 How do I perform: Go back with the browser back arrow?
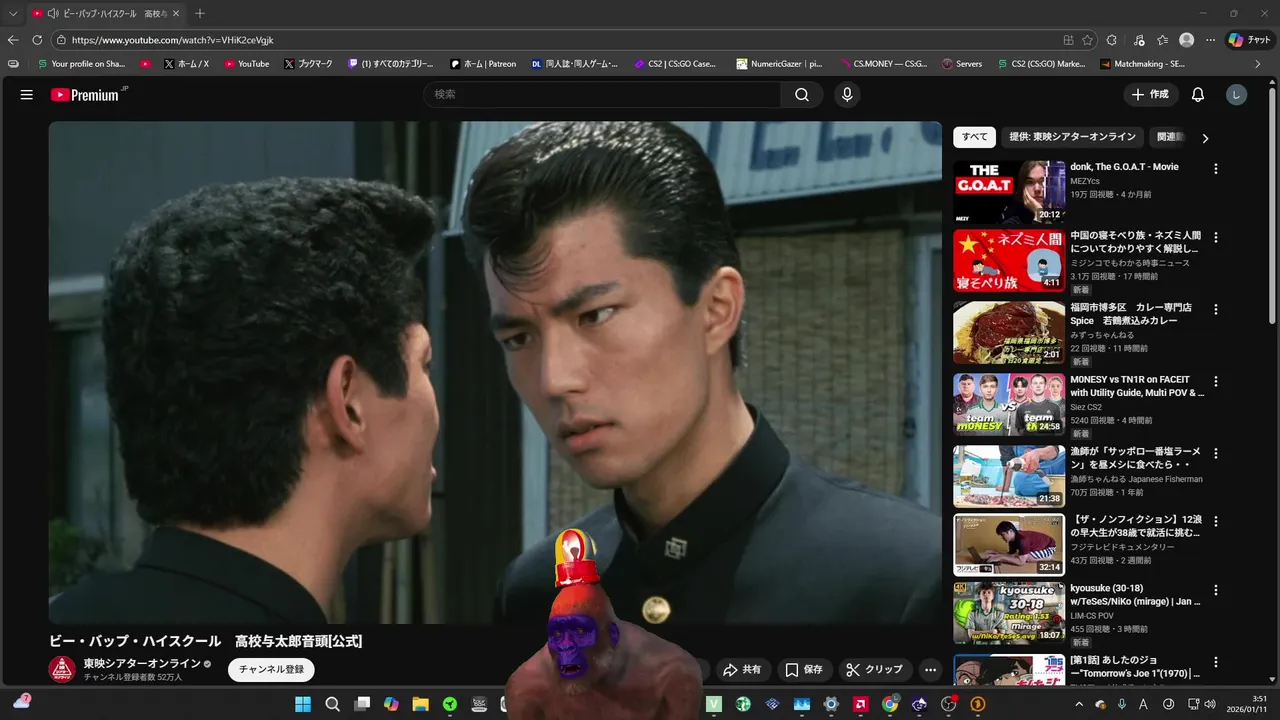point(13,40)
